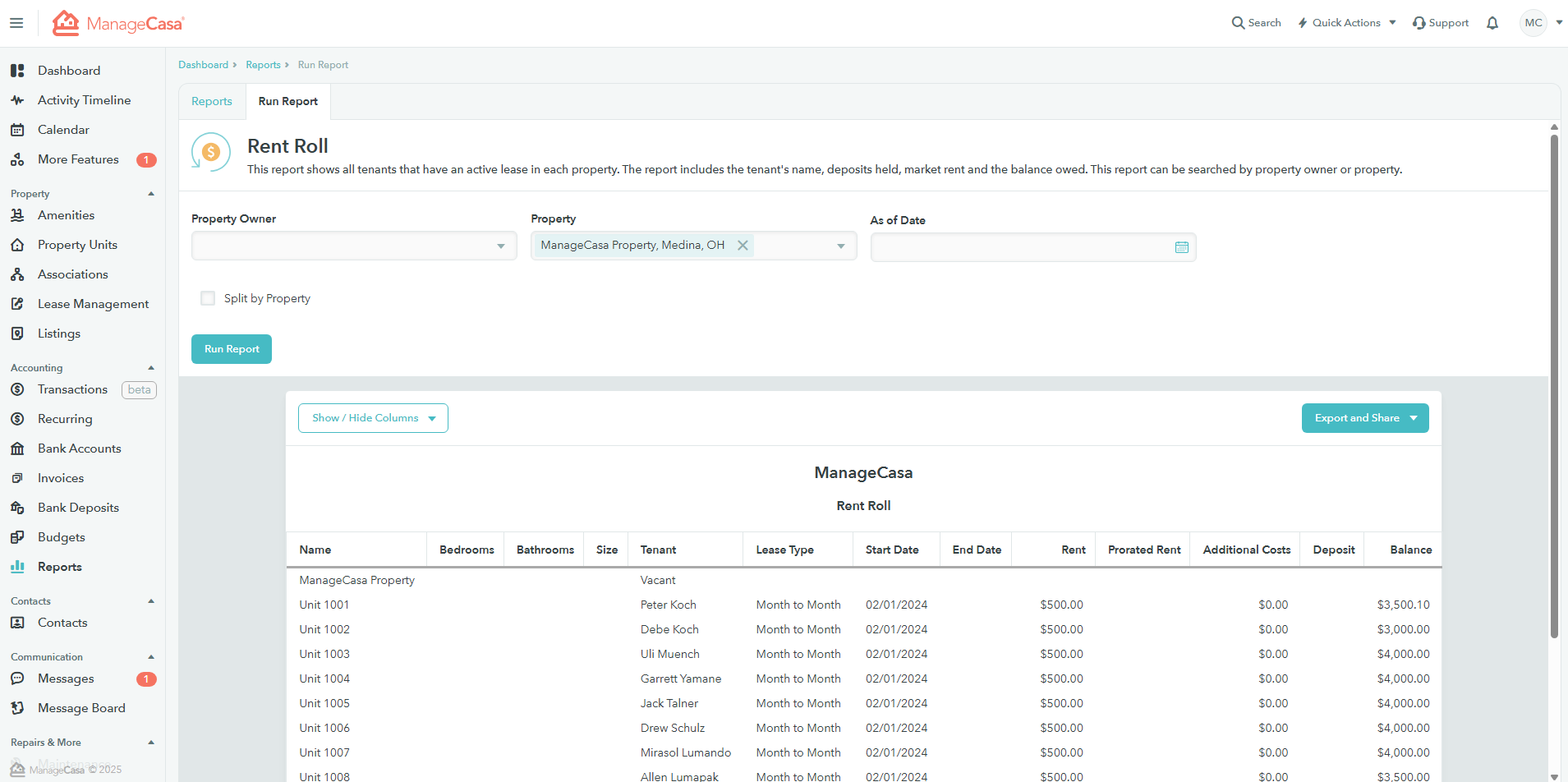Enable the Split by Property checkbox

(208, 298)
